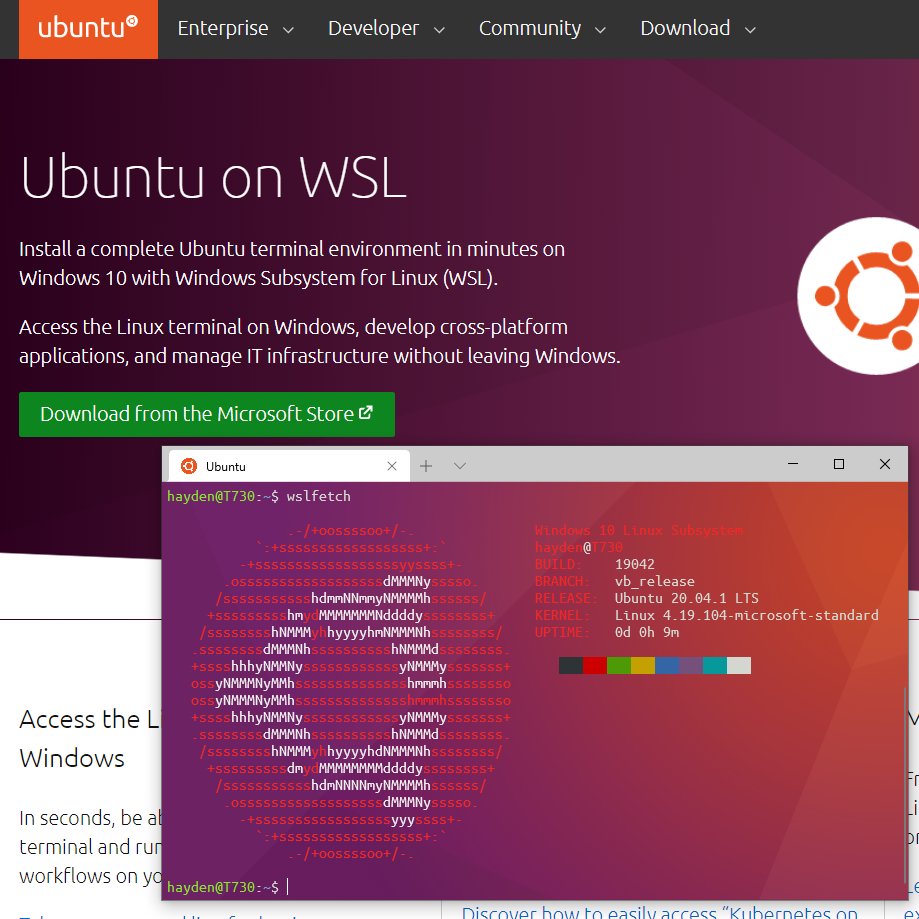Click the 'vb_release' branch value

click(x=654, y=581)
